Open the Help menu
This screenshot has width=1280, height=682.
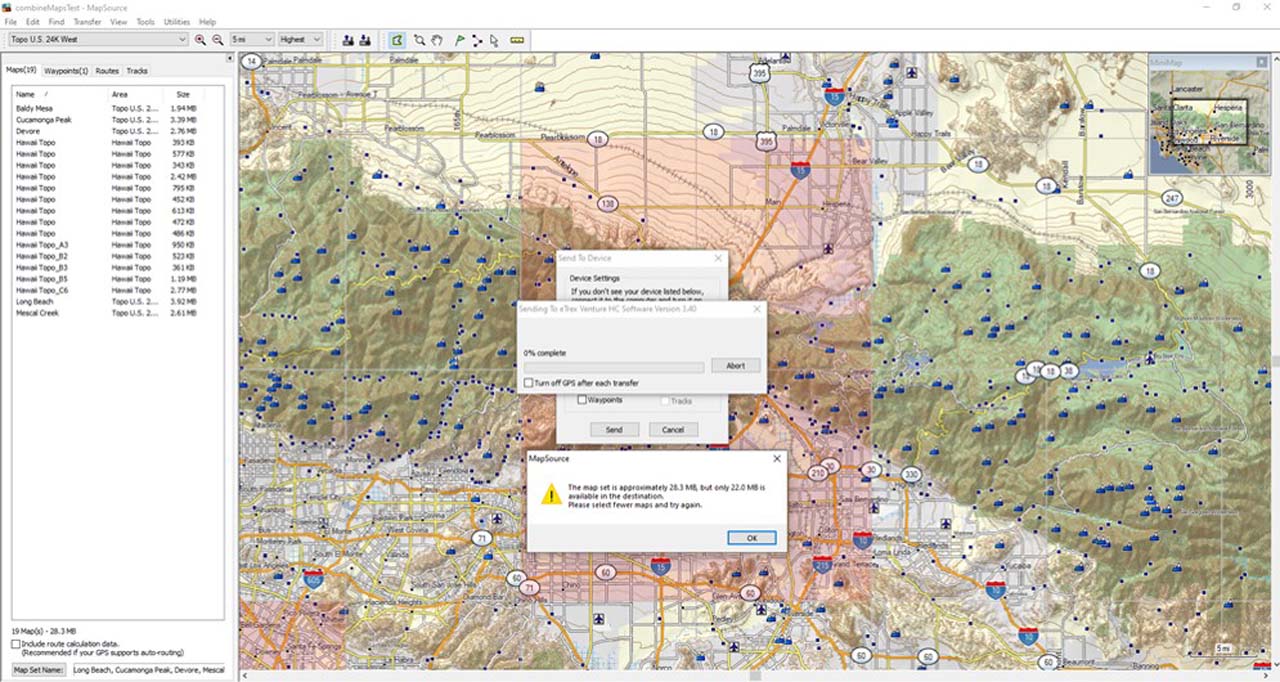(207, 22)
